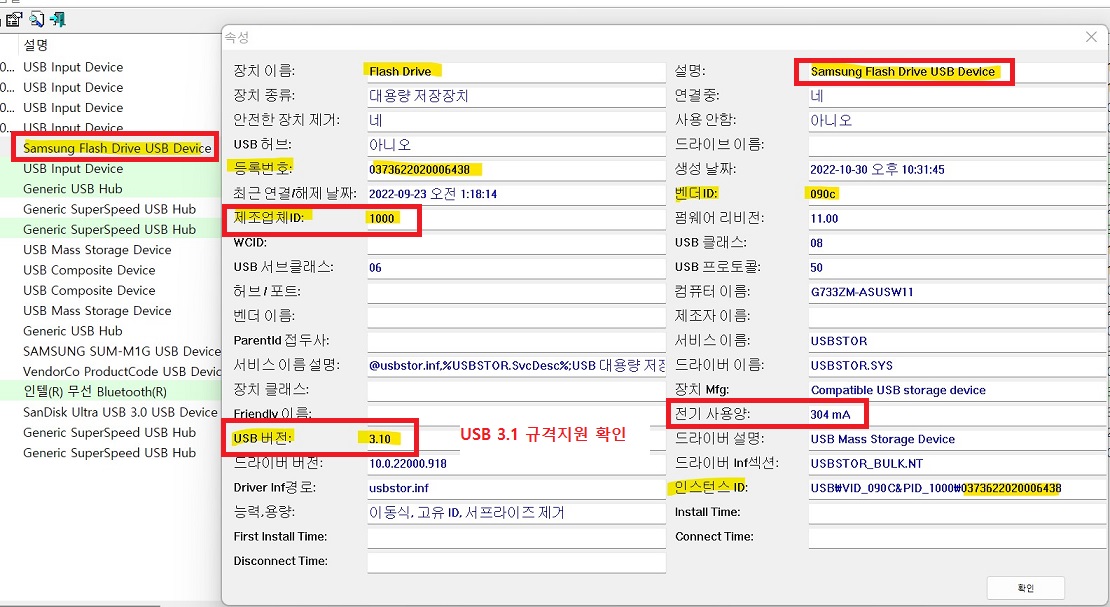Click the 설명 field Samsung Flash Drive USB Device
Viewport: 1110px width, 607px height.
click(957, 71)
